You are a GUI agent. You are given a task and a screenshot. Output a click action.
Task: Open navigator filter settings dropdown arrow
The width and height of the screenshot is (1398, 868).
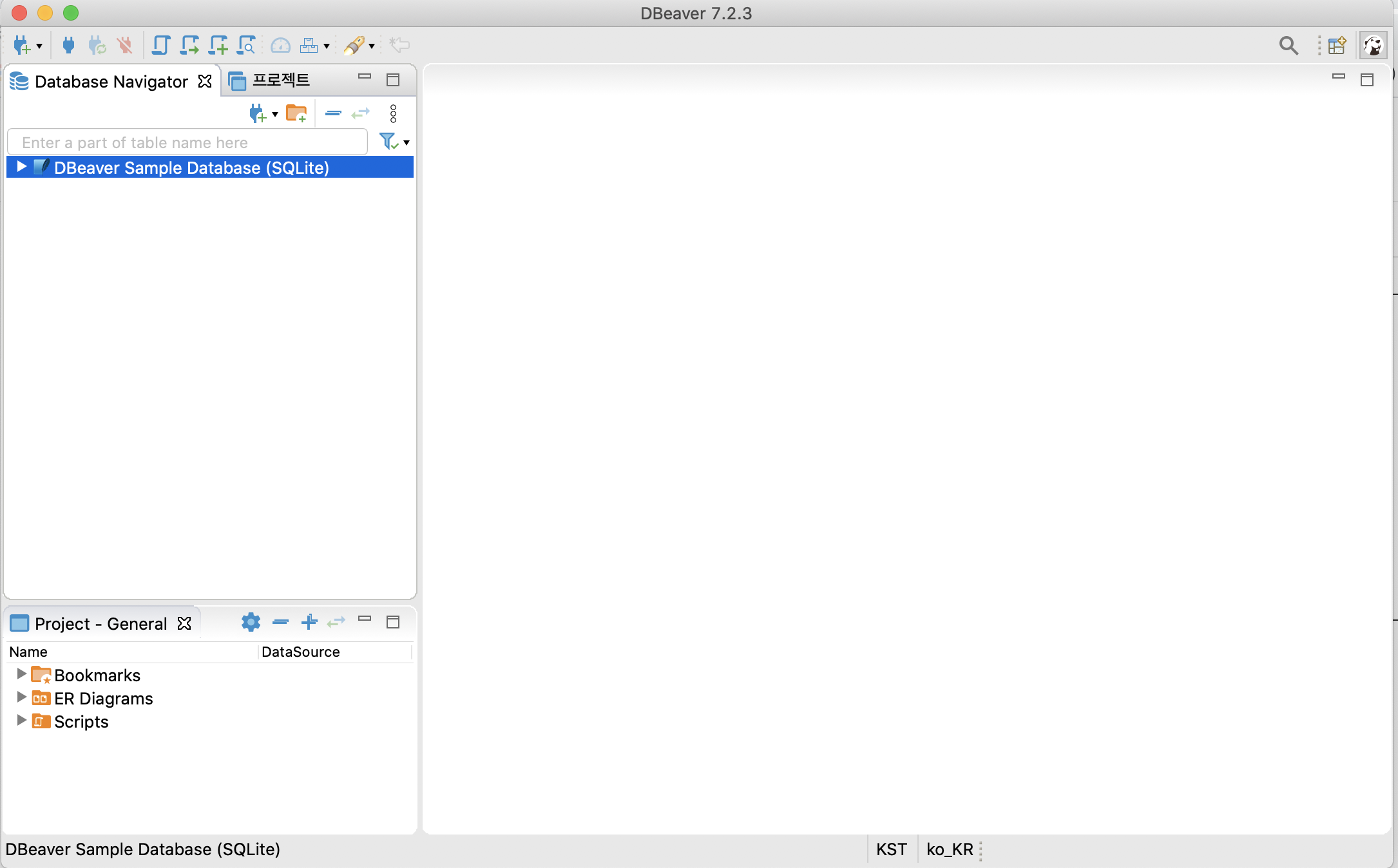(x=407, y=143)
